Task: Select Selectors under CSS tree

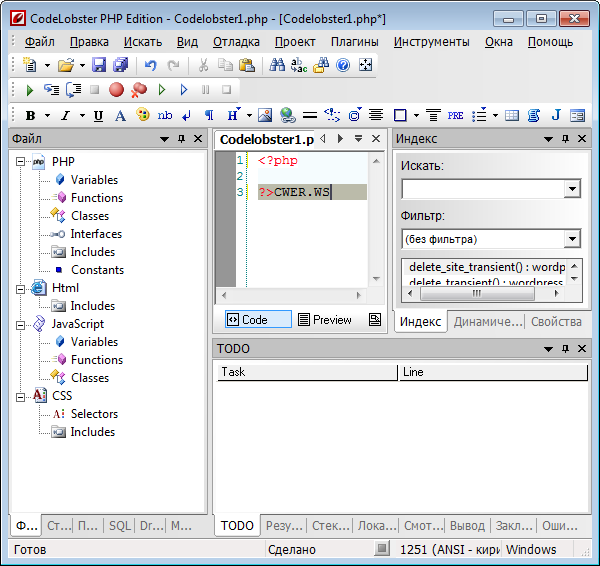Action: pos(94,414)
